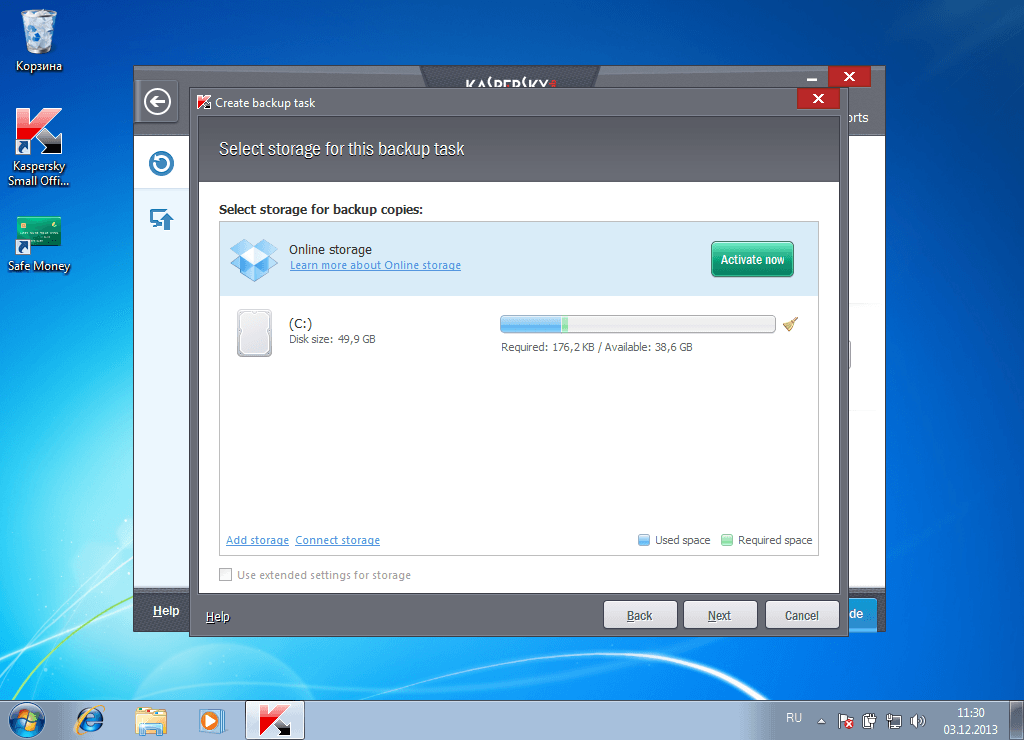This screenshot has height=740, width=1024.
Task: Cancel the backup task wizard
Action: 801,615
